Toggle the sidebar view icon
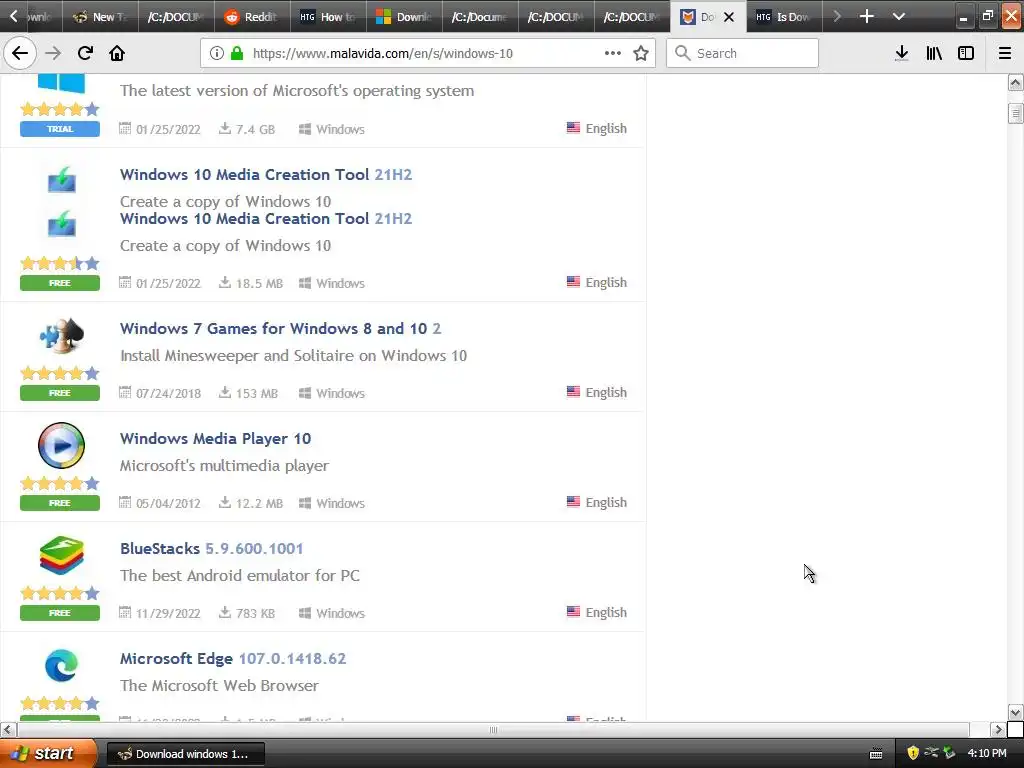The width and height of the screenshot is (1024, 768). 966,53
